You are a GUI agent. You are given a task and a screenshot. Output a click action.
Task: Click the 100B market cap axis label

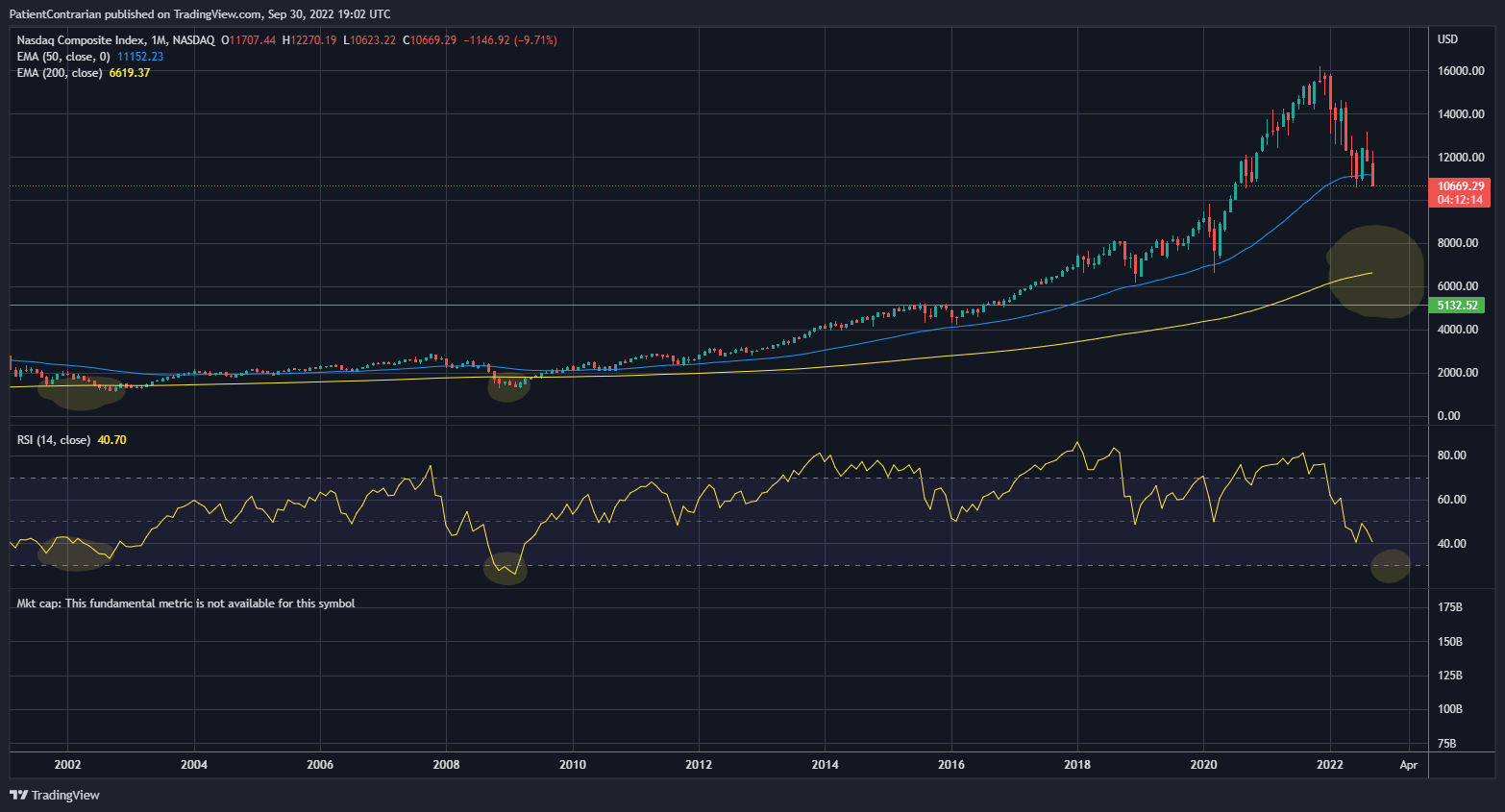point(1450,709)
